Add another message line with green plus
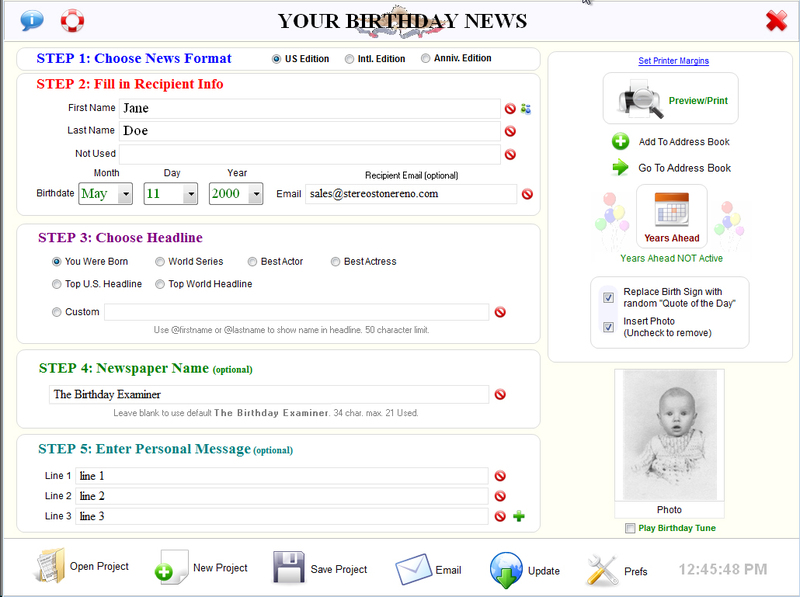The height and width of the screenshot is (597, 800). [519, 516]
